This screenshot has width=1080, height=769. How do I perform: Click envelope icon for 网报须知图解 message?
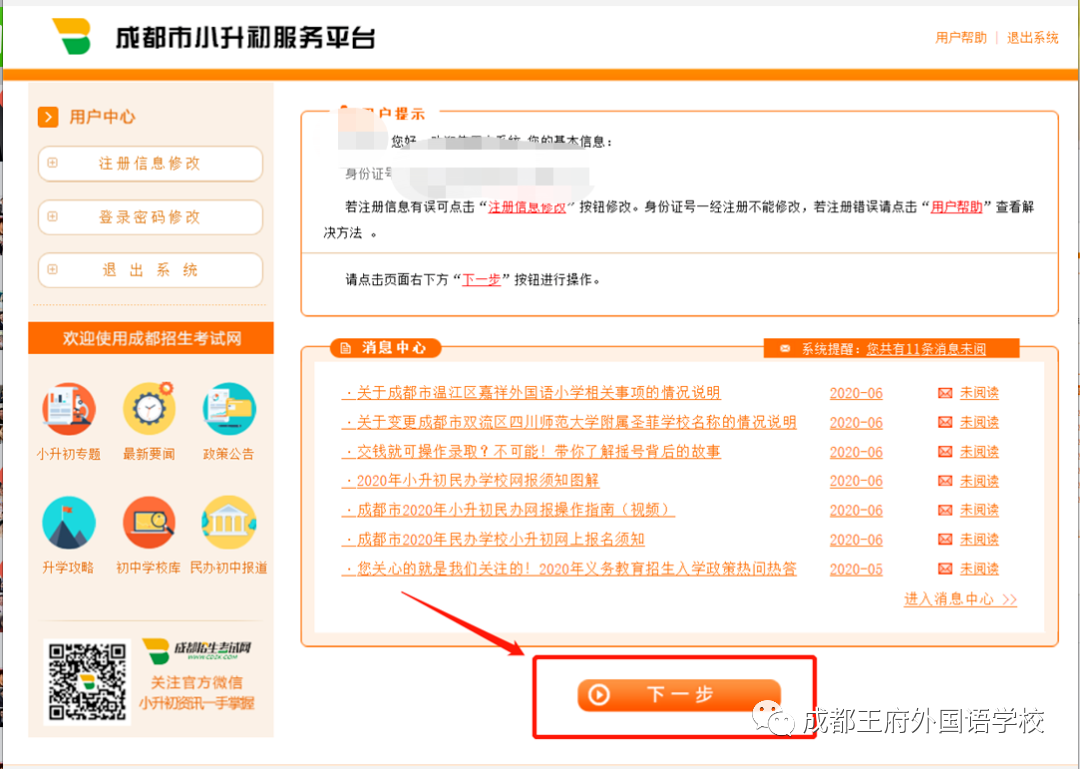click(945, 481)
